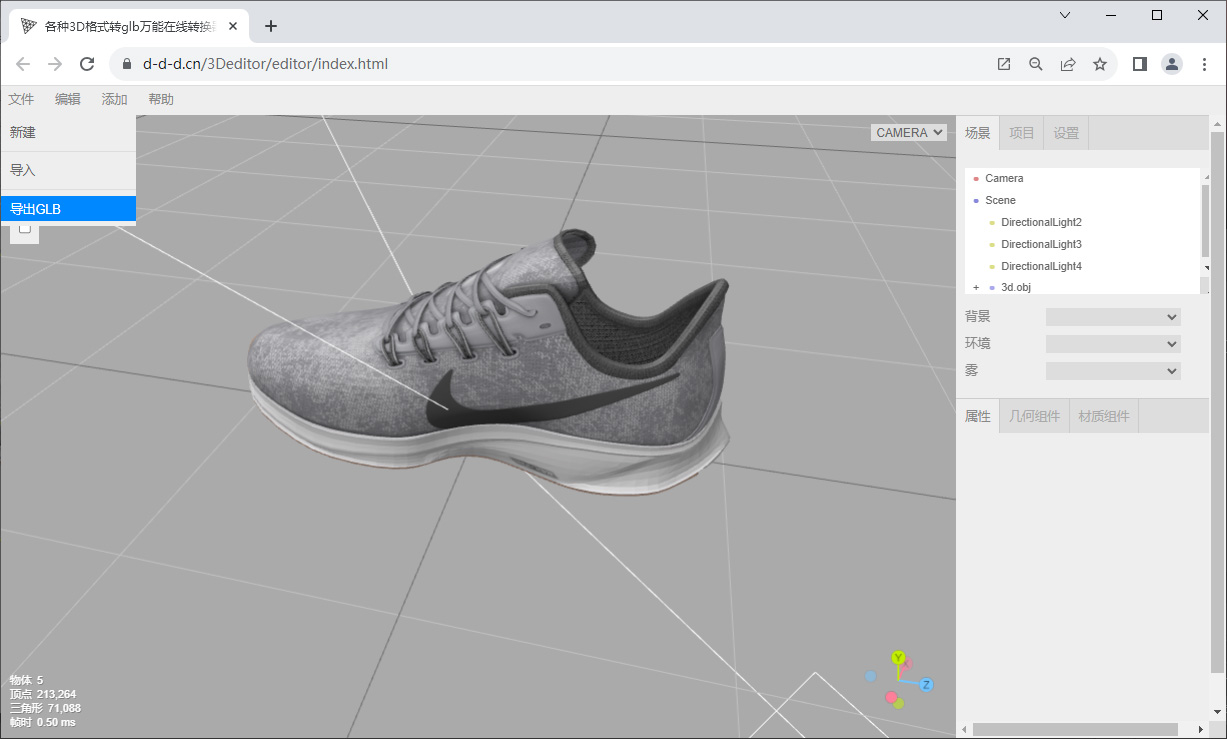Bookmark this page with the star
The height and width of the screenshot is (739, 1227).
coord(1100,64)
